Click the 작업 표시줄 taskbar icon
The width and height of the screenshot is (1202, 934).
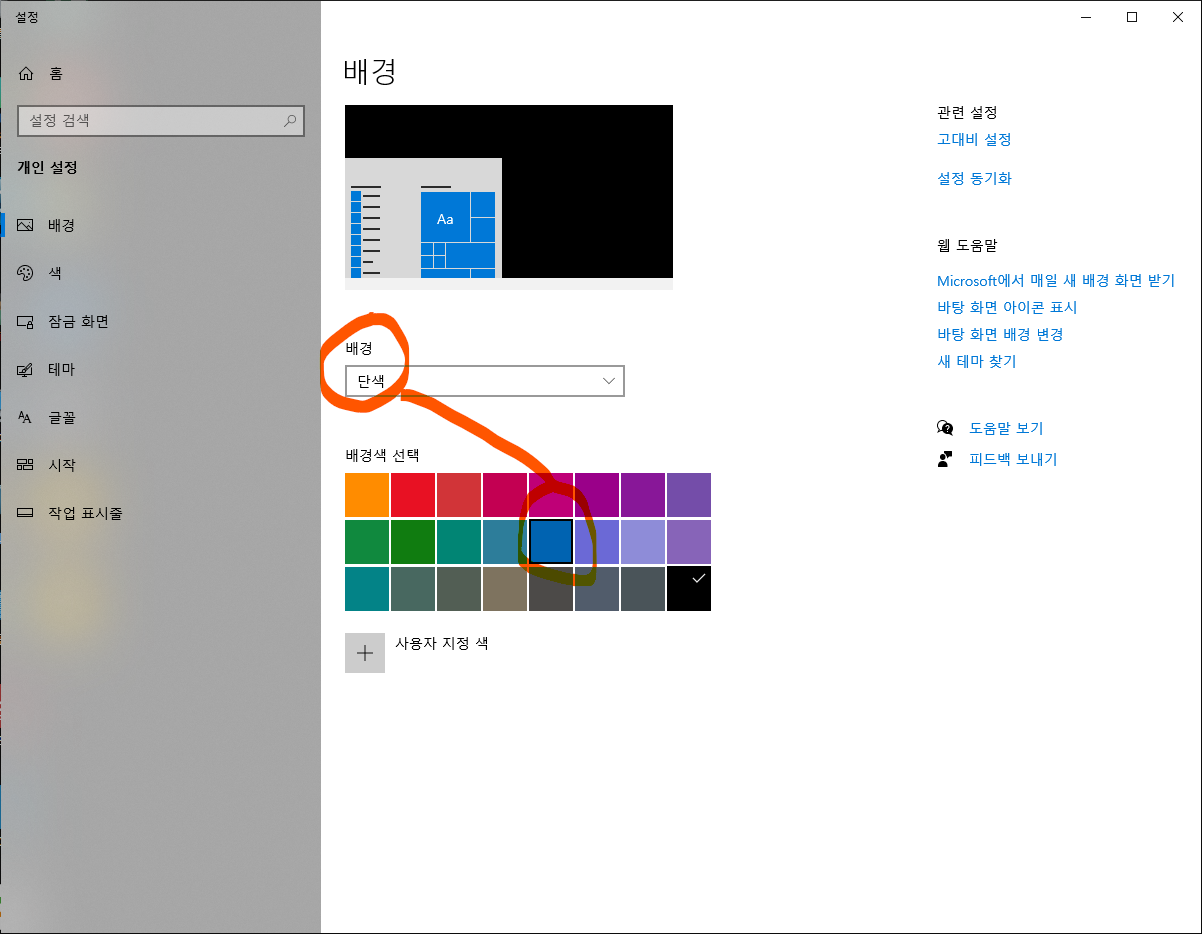pyautogui.click(x=26, y=513)
